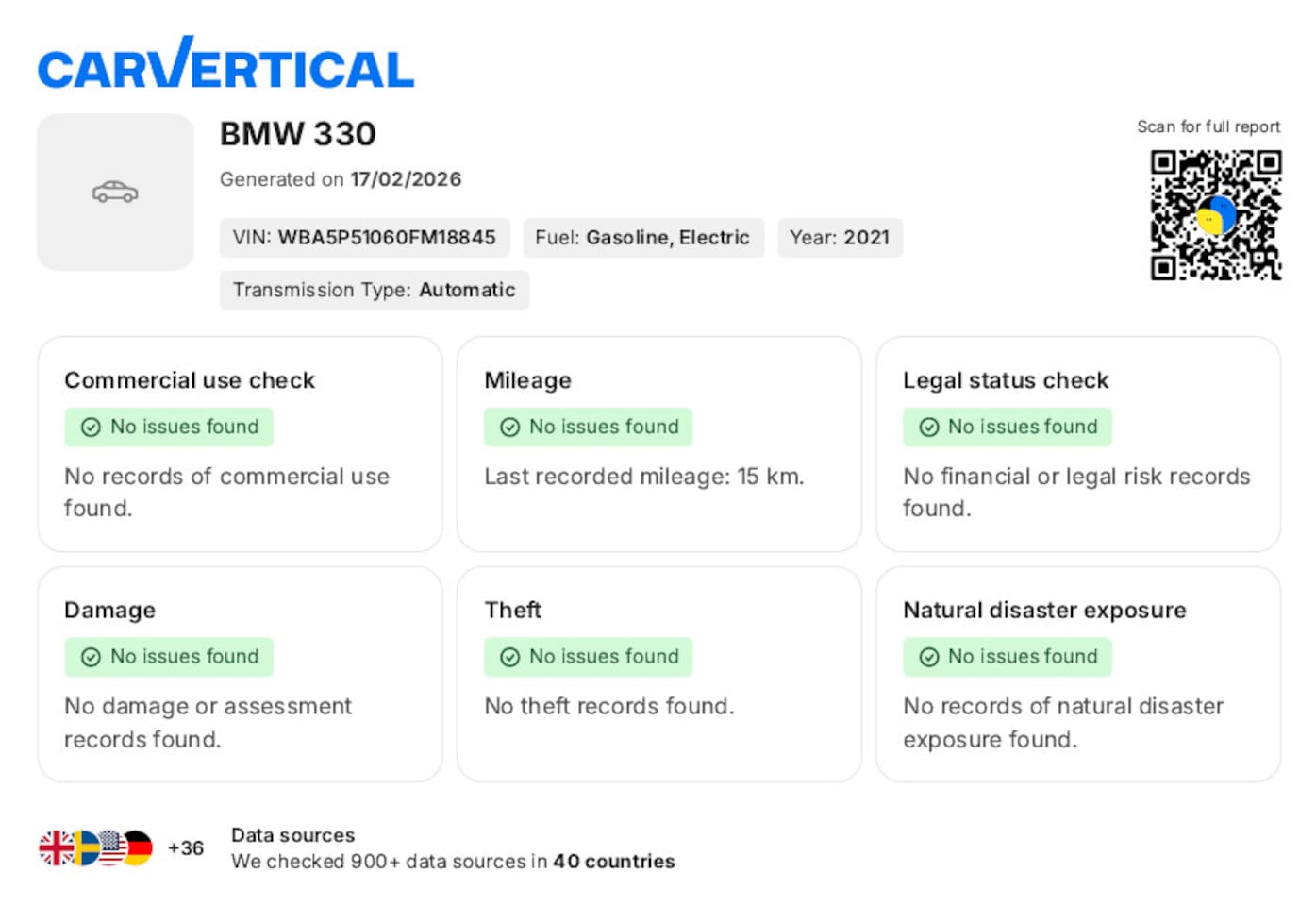1316x906 pixels.
Task: Click the Transmission Type: Automatic tag
Action: click(375, 290)
